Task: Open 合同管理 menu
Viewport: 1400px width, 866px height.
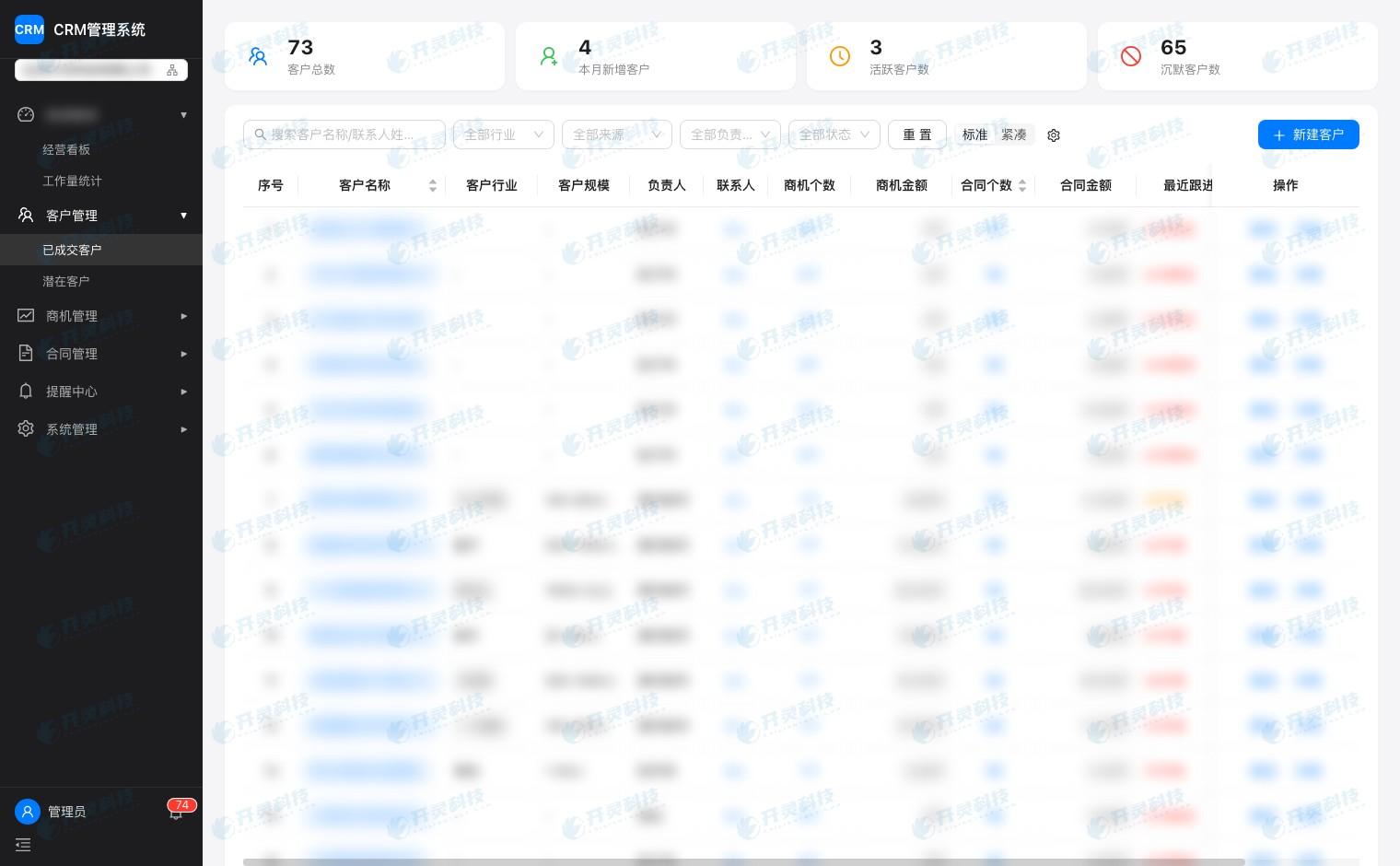Action: tap(101, 353)
